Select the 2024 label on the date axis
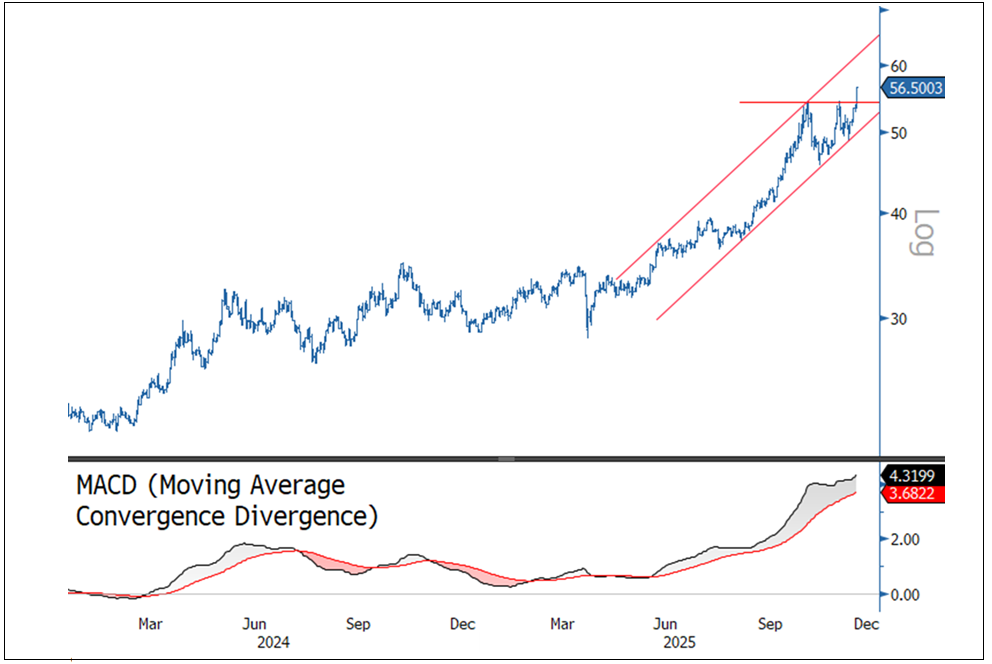The height and width of the screenshot is (664, 992). (274, 642)
